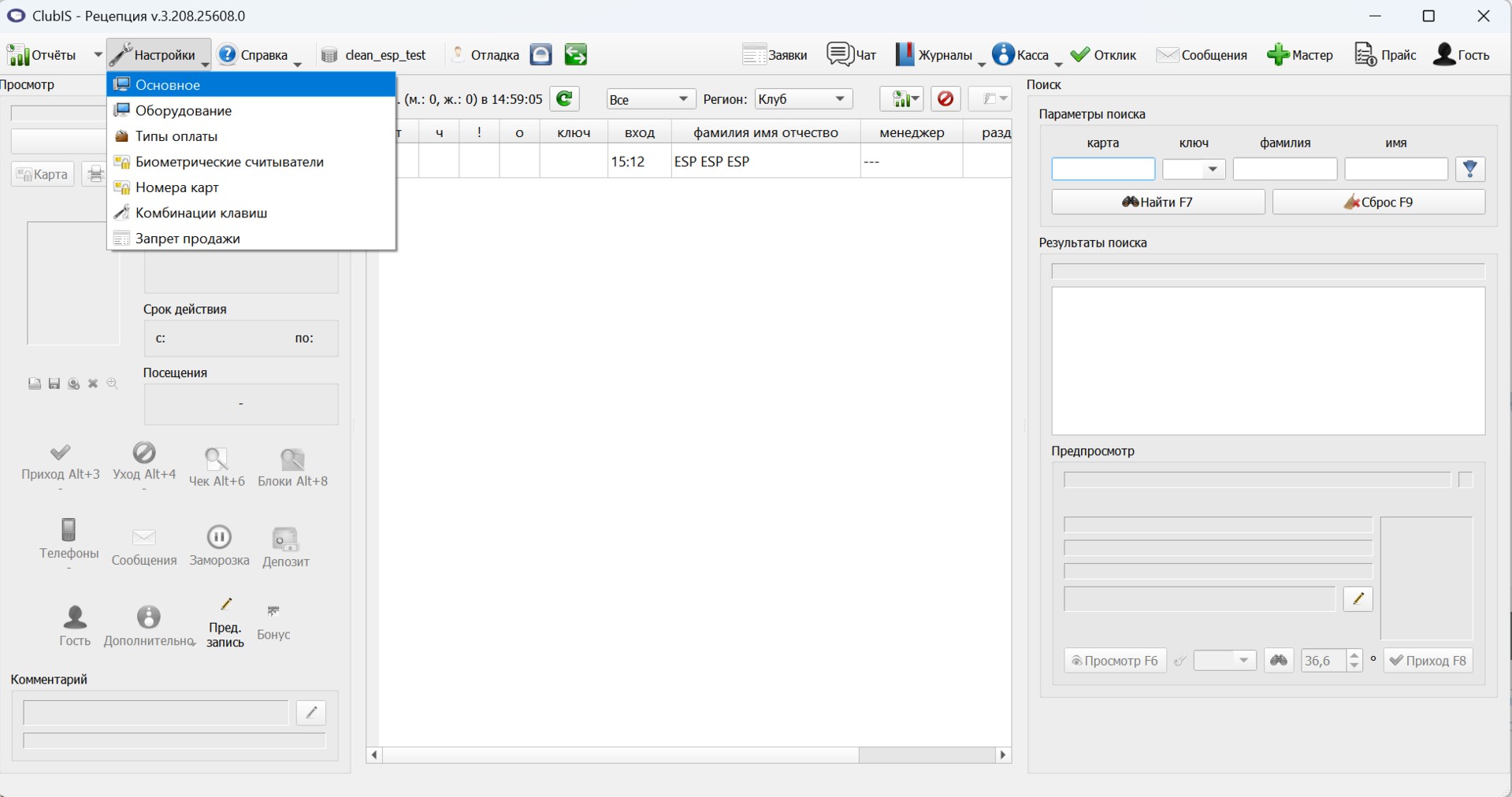Click the Справка help icon
This screenshot has height=797, width=1512.
(228, 54)
